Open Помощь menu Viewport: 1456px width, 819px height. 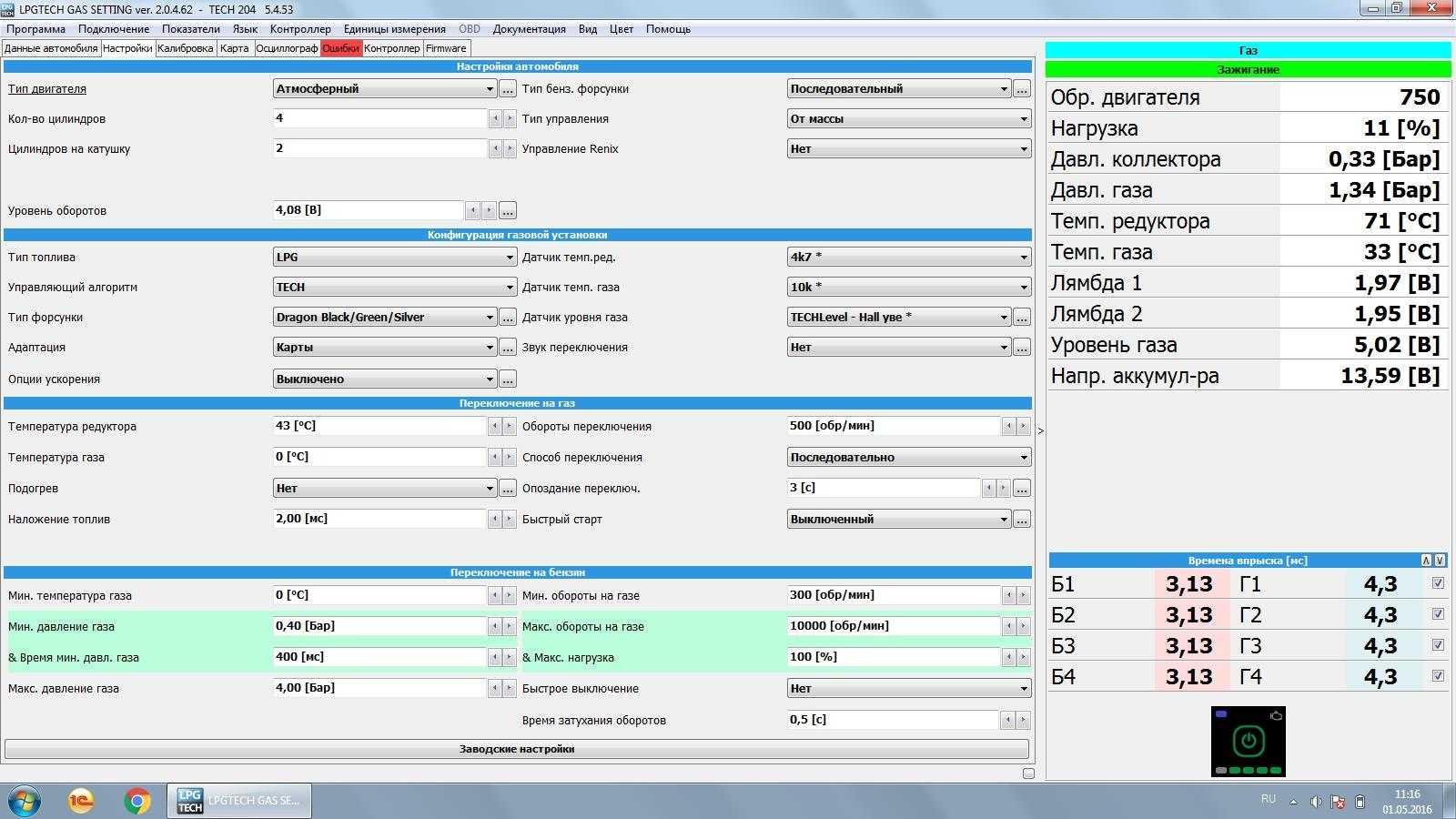coord(668,29)
